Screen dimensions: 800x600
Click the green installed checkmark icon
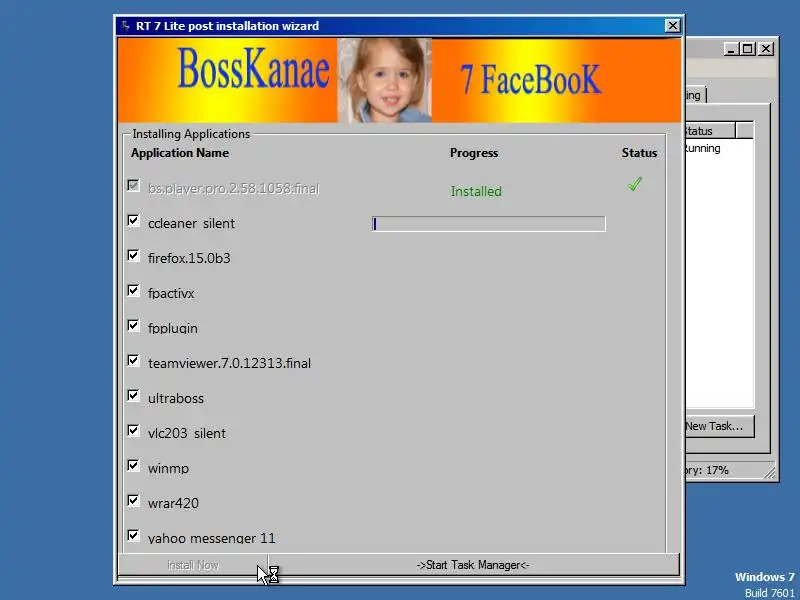click(635, 184)
